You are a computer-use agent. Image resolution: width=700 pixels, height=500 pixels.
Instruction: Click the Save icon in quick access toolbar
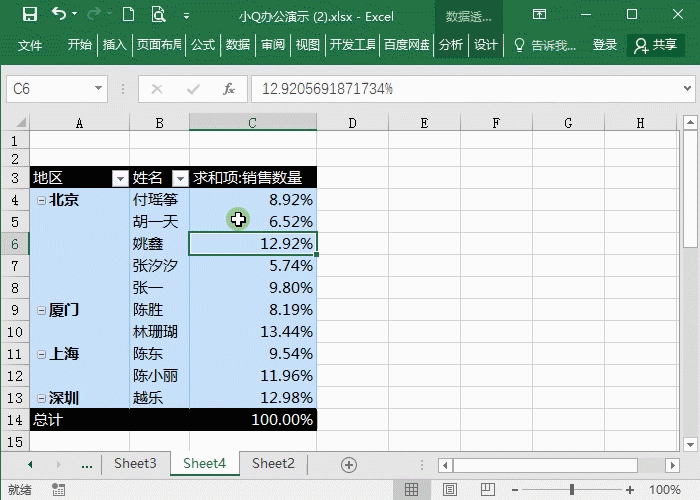click(x=30, y=15)
